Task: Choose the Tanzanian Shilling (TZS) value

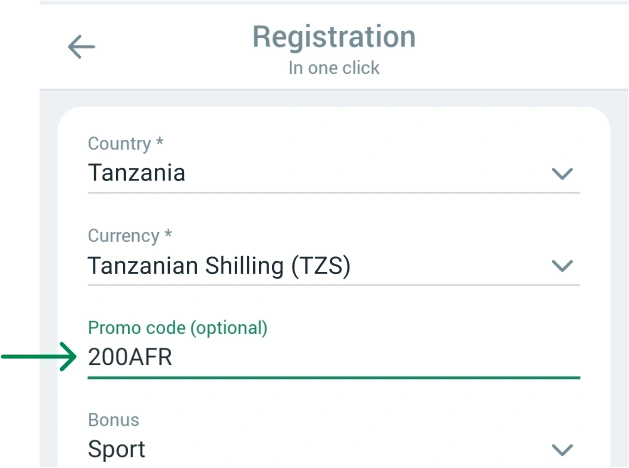Action: pos(219,266)
